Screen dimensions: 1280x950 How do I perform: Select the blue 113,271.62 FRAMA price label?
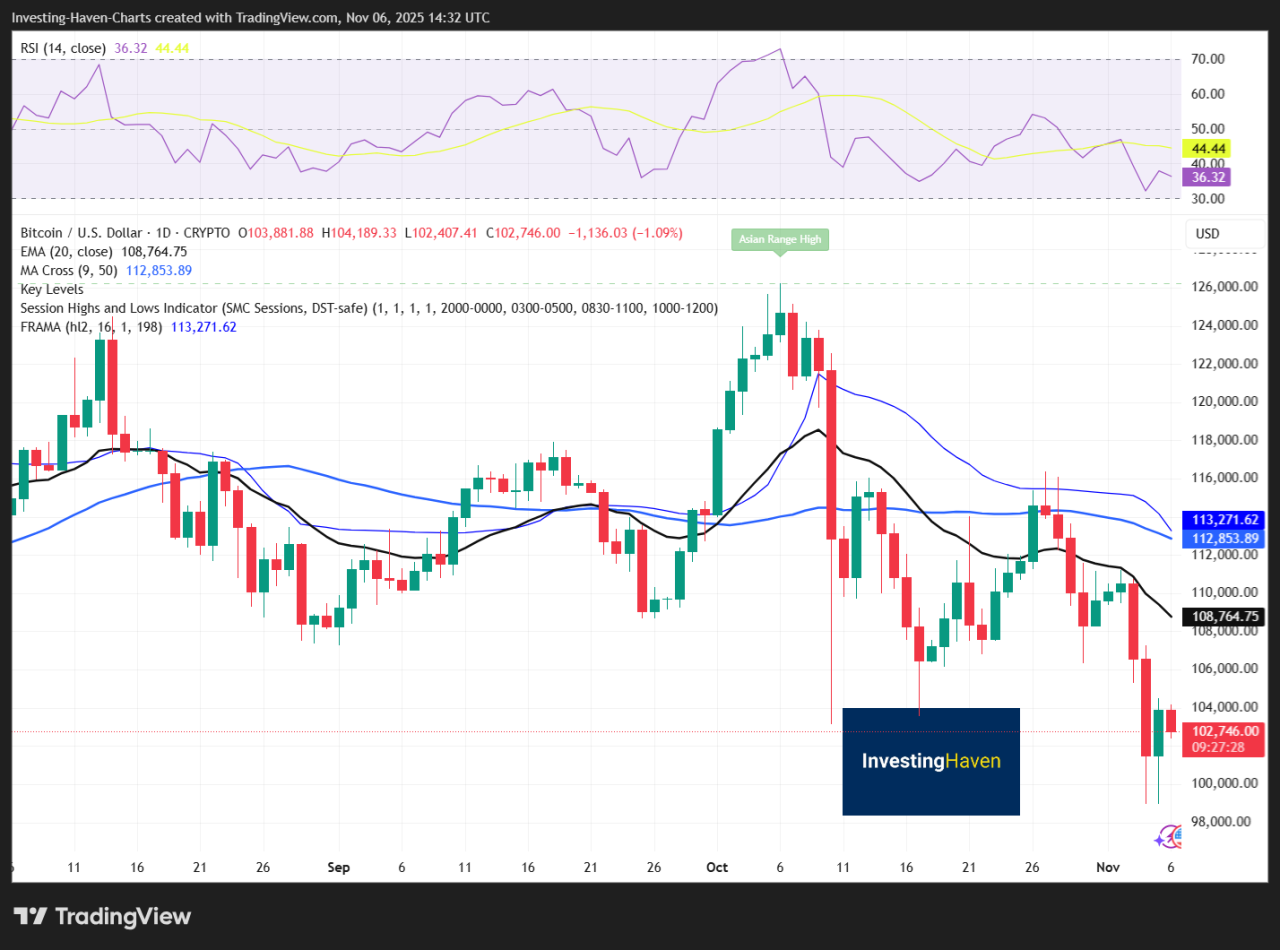1222,519
